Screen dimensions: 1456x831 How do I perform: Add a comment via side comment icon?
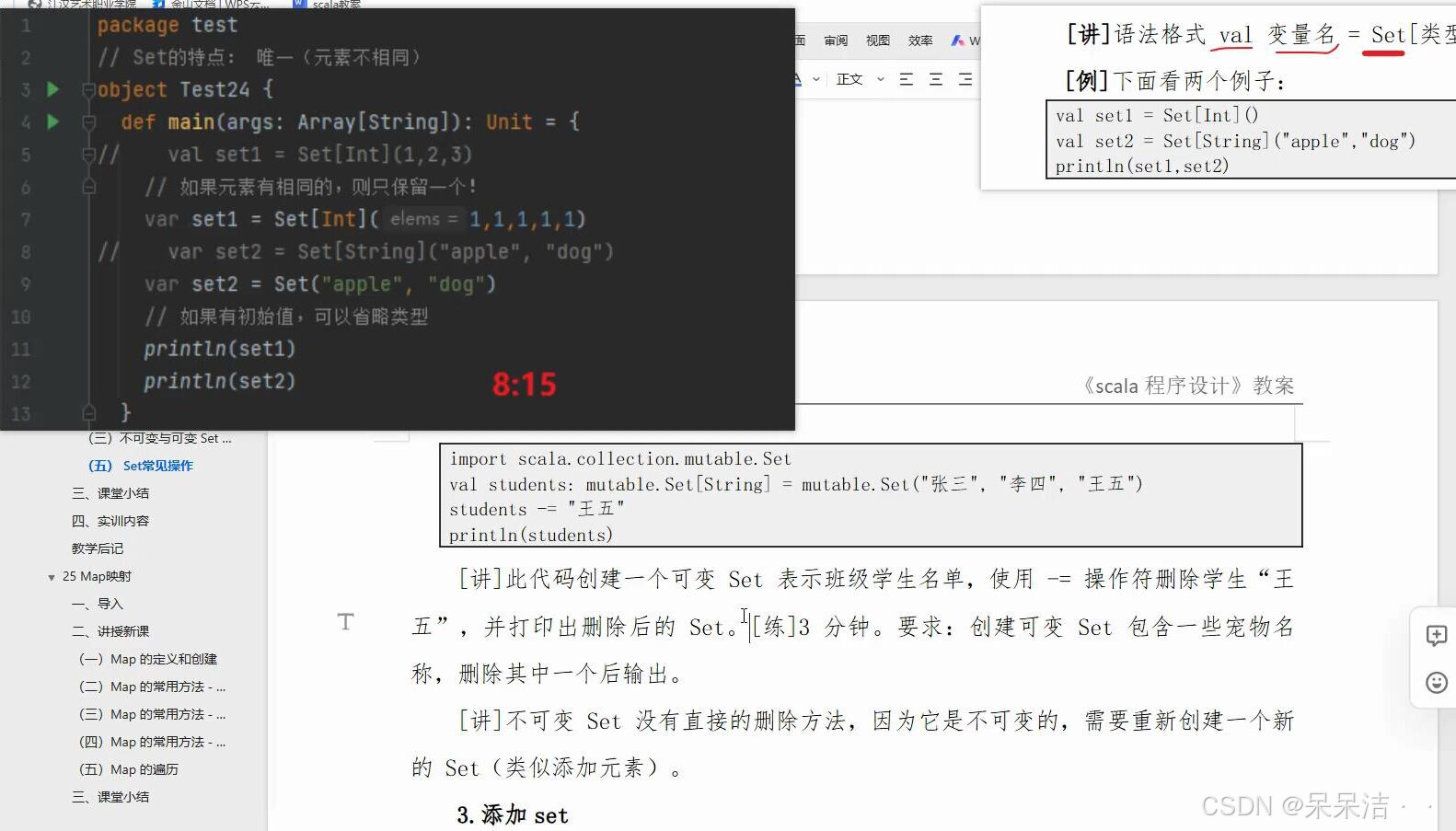tap(1436, 636)
